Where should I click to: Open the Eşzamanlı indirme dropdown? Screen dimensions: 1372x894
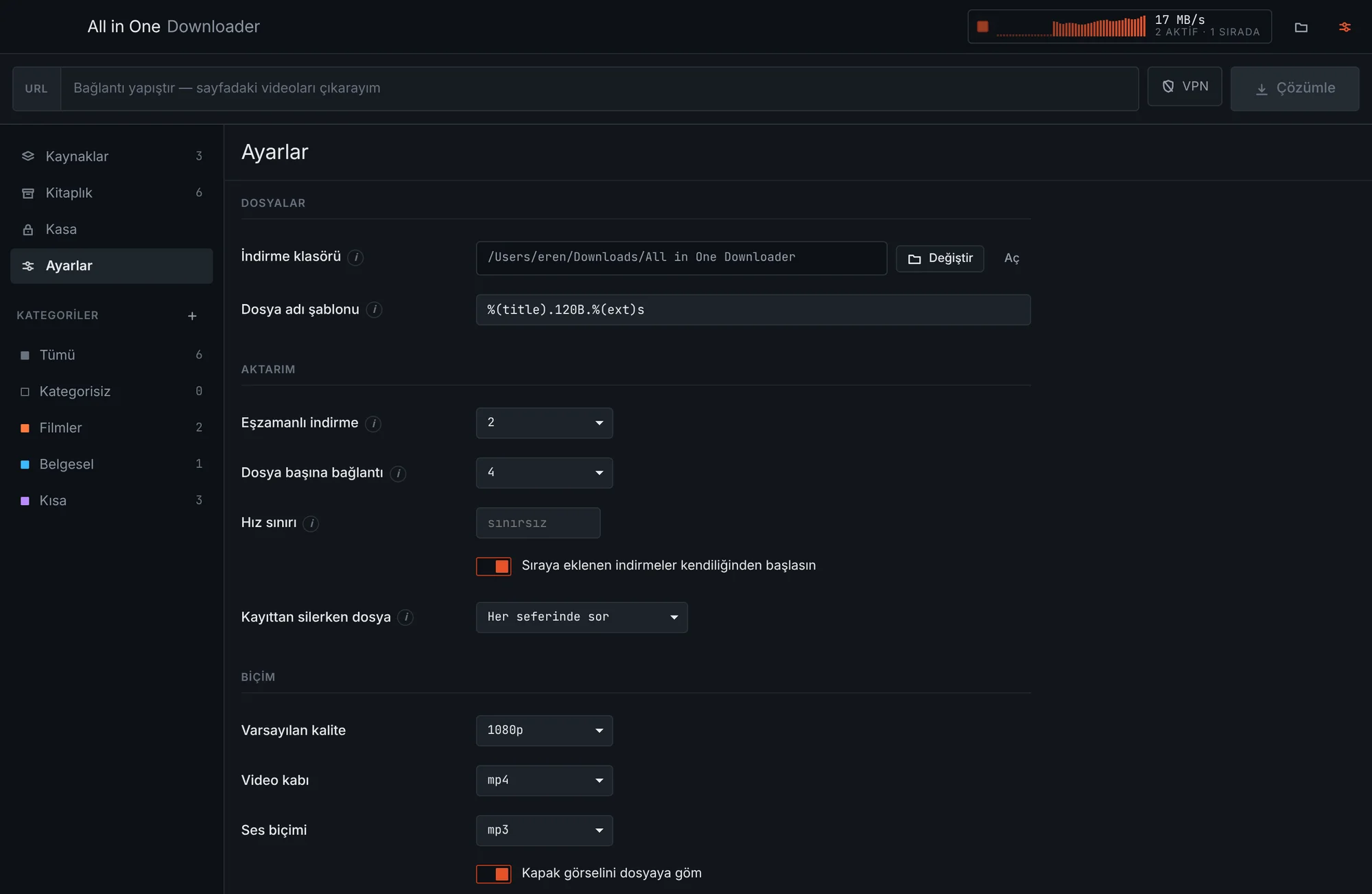pos(544,423)
